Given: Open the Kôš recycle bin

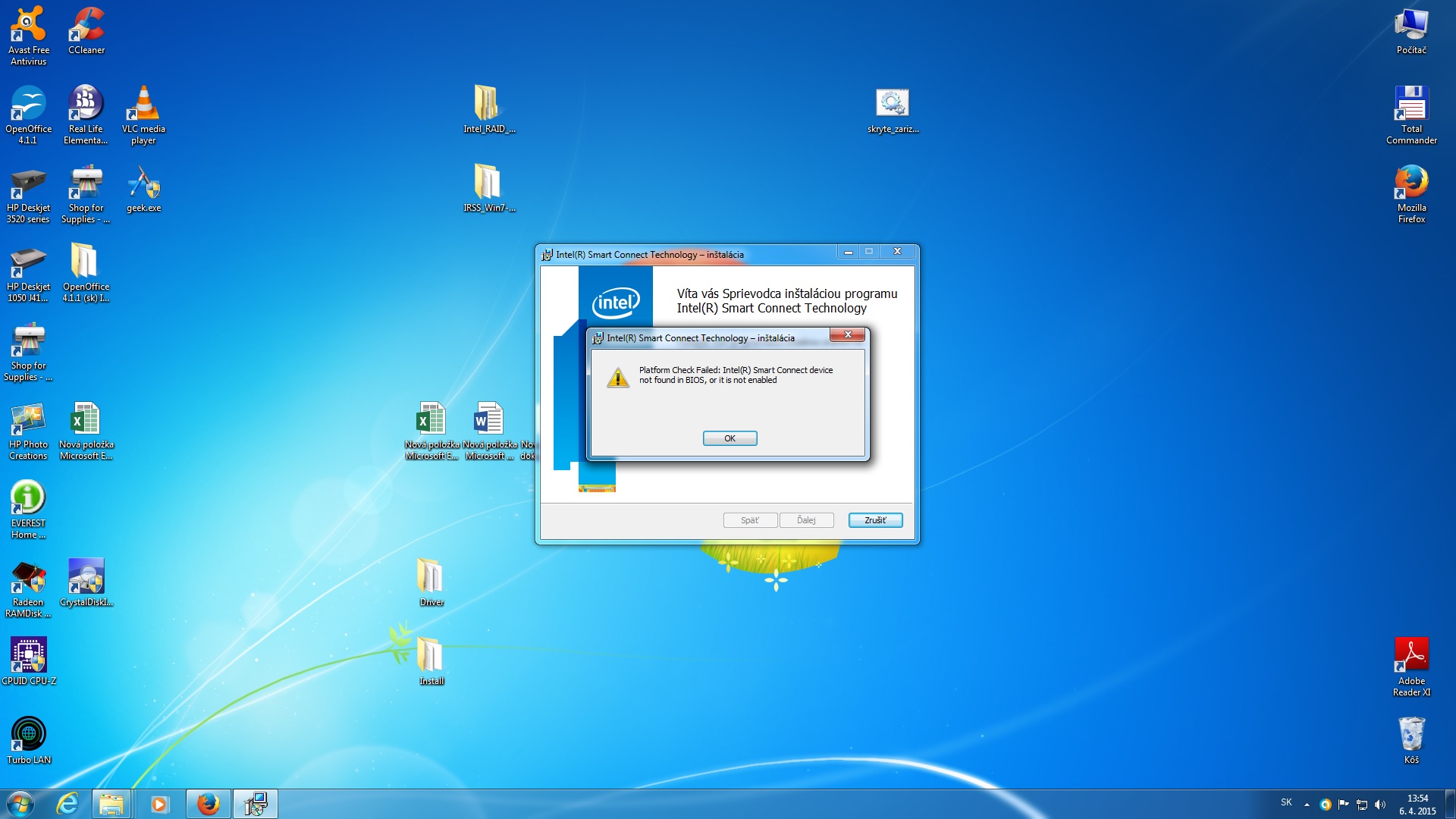Looking at the screenshot, I should point(1411,735).
